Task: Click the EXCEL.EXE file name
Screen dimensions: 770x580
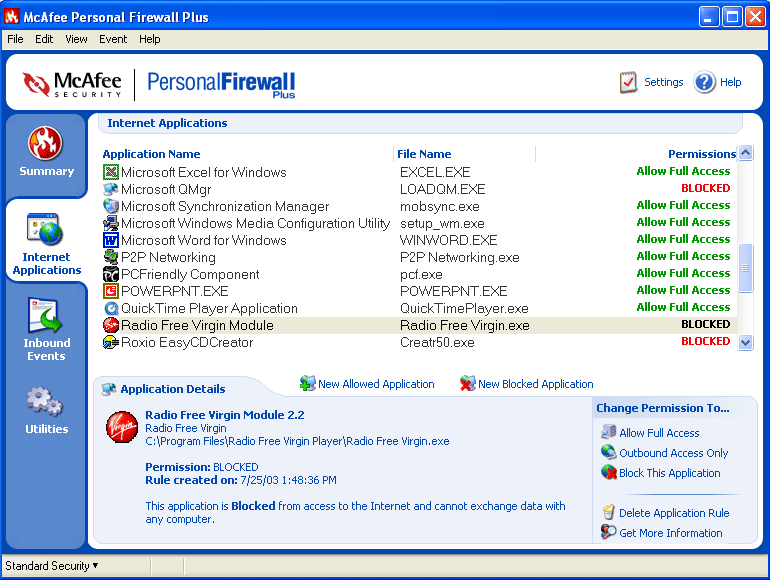Action: tap(435, 172)
